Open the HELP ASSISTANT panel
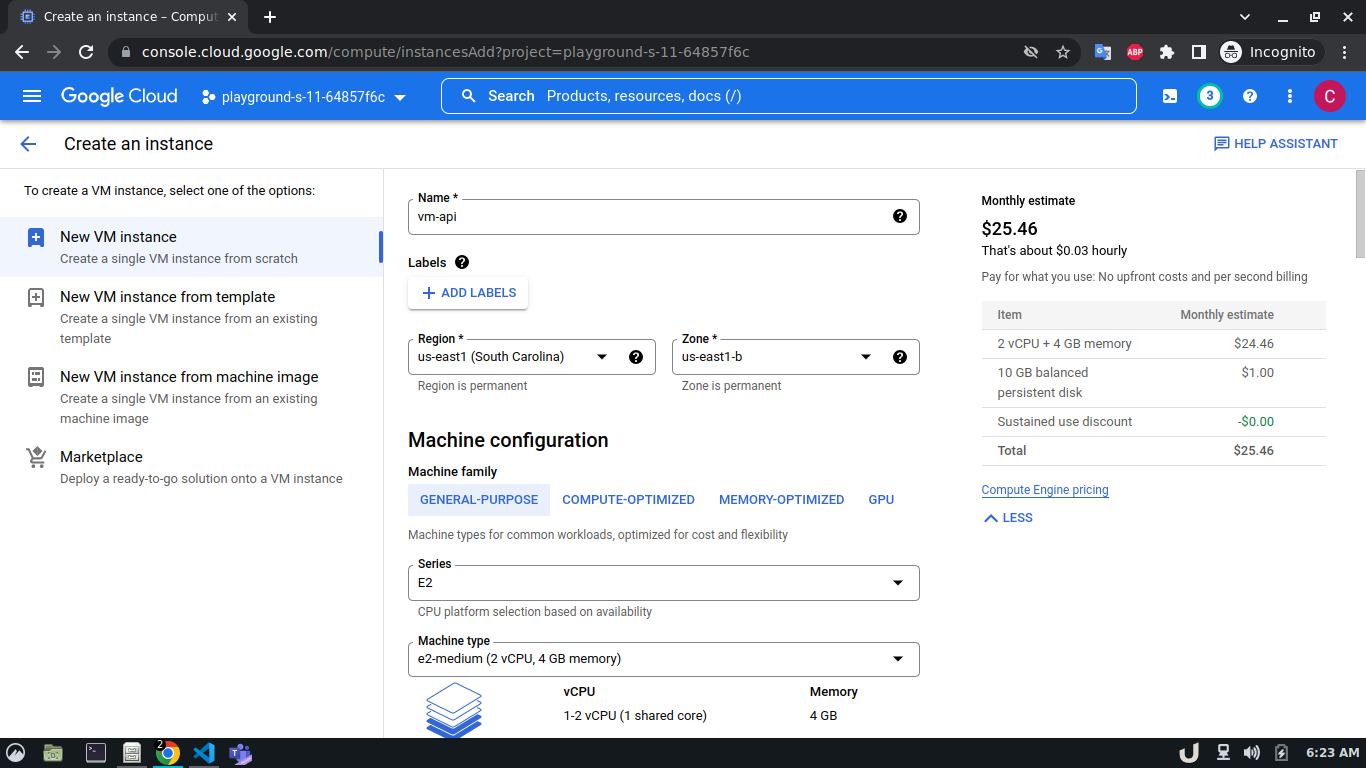Image resolution: width=1366 pixels, height=768 pixels. 1276,144
